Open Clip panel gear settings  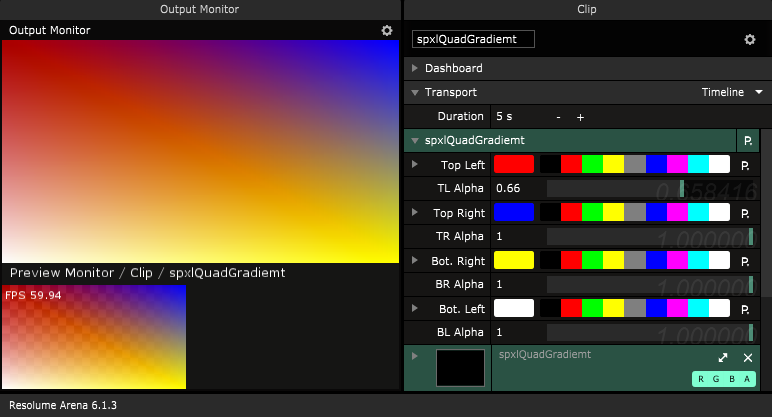click(749, 40)
